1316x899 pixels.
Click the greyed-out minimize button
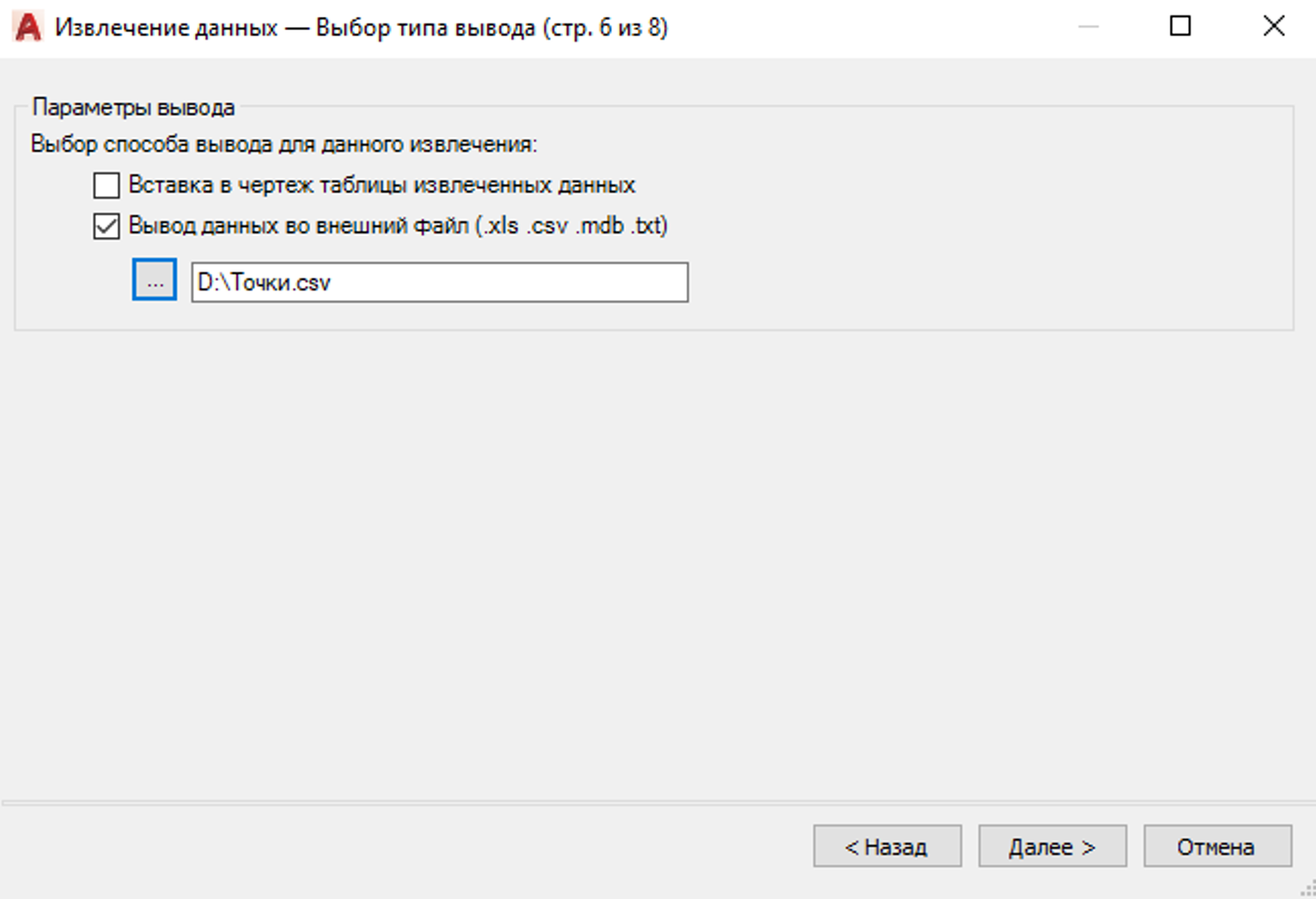(x=1088, y=27)
